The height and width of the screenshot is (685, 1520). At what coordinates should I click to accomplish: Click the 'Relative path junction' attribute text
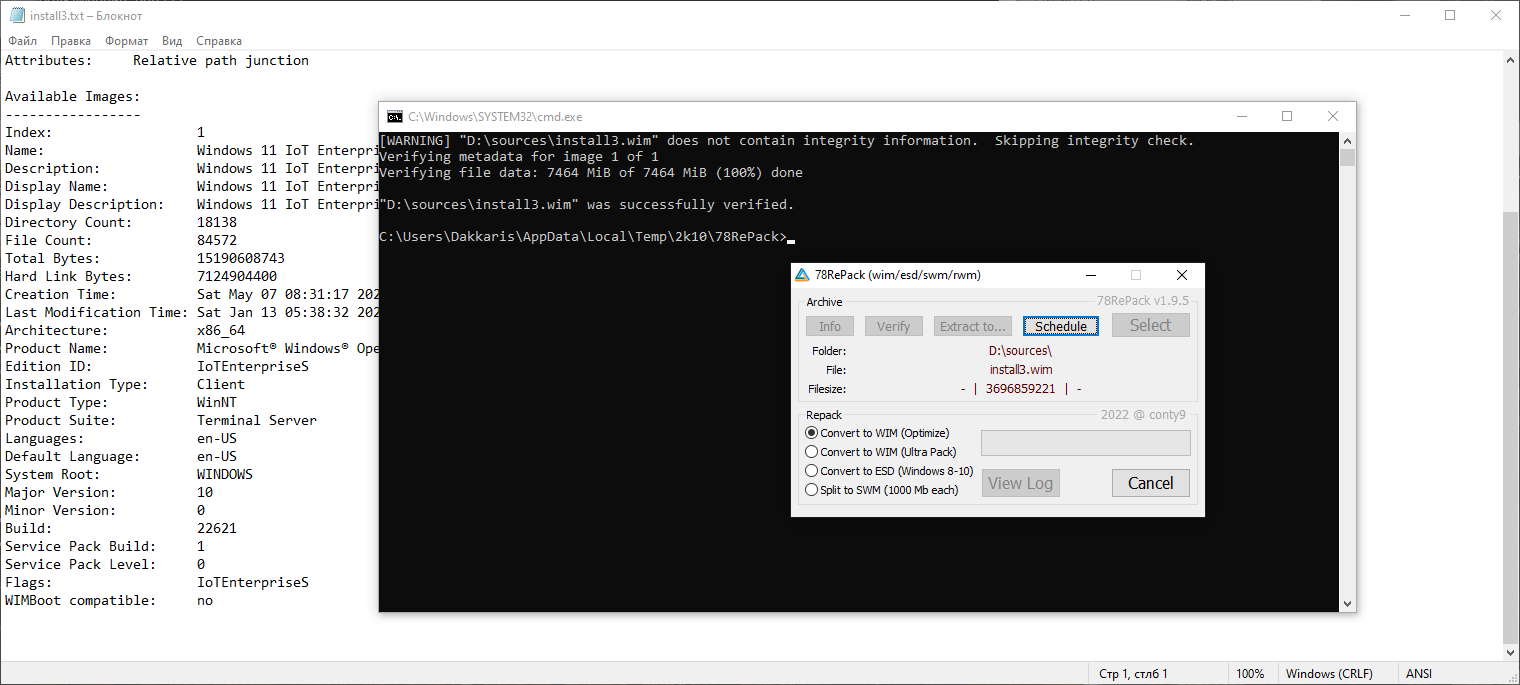coord(221,61)
